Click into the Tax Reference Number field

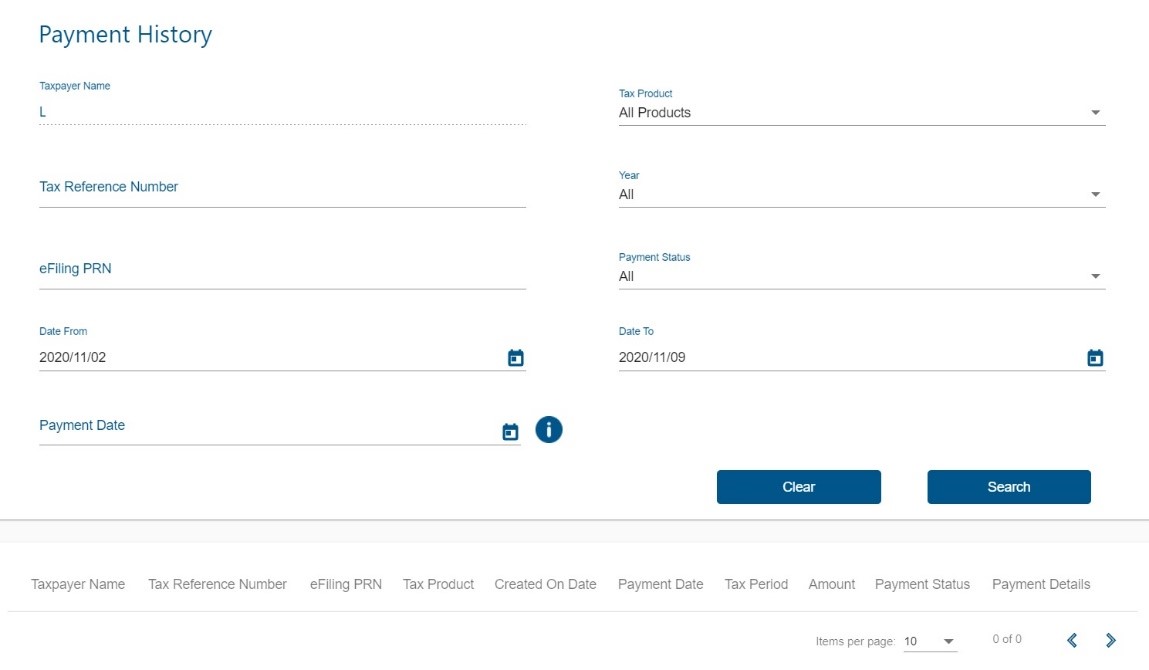pyautogui.click(x=282, y=188)
